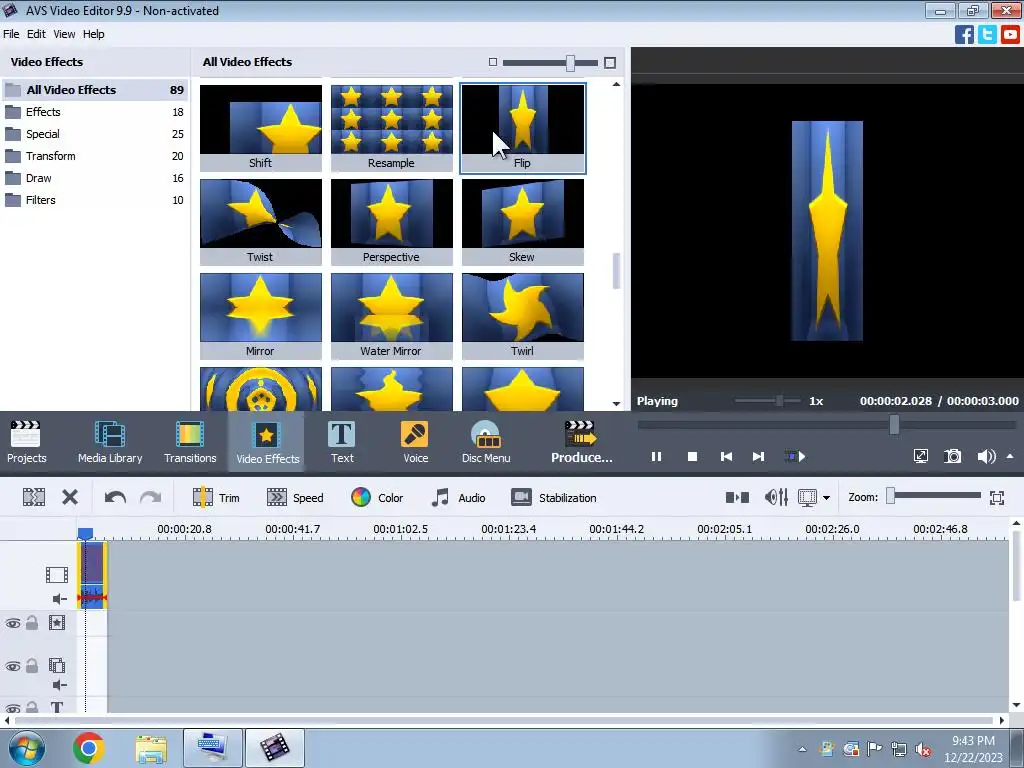Open the Facebook link icon

(x=964, y=34)
